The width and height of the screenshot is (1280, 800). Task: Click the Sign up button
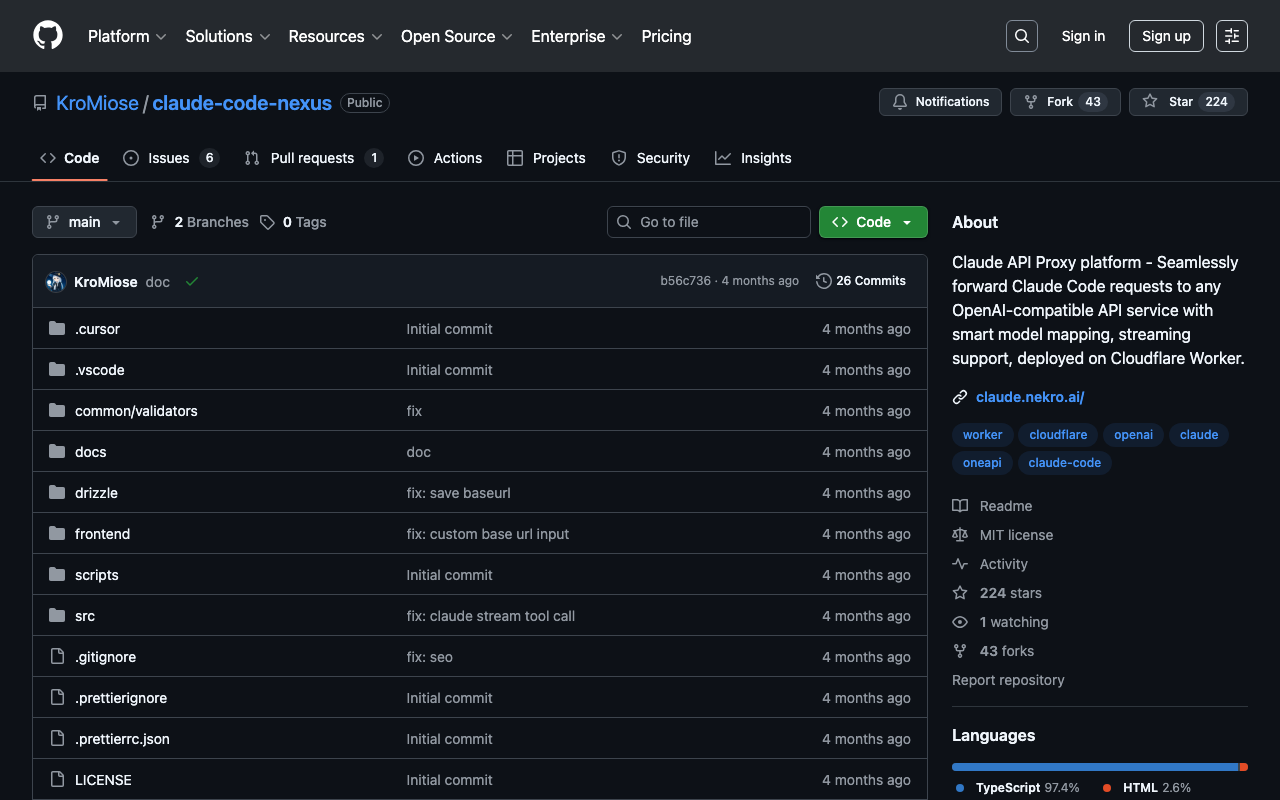tap(1166, 36)
